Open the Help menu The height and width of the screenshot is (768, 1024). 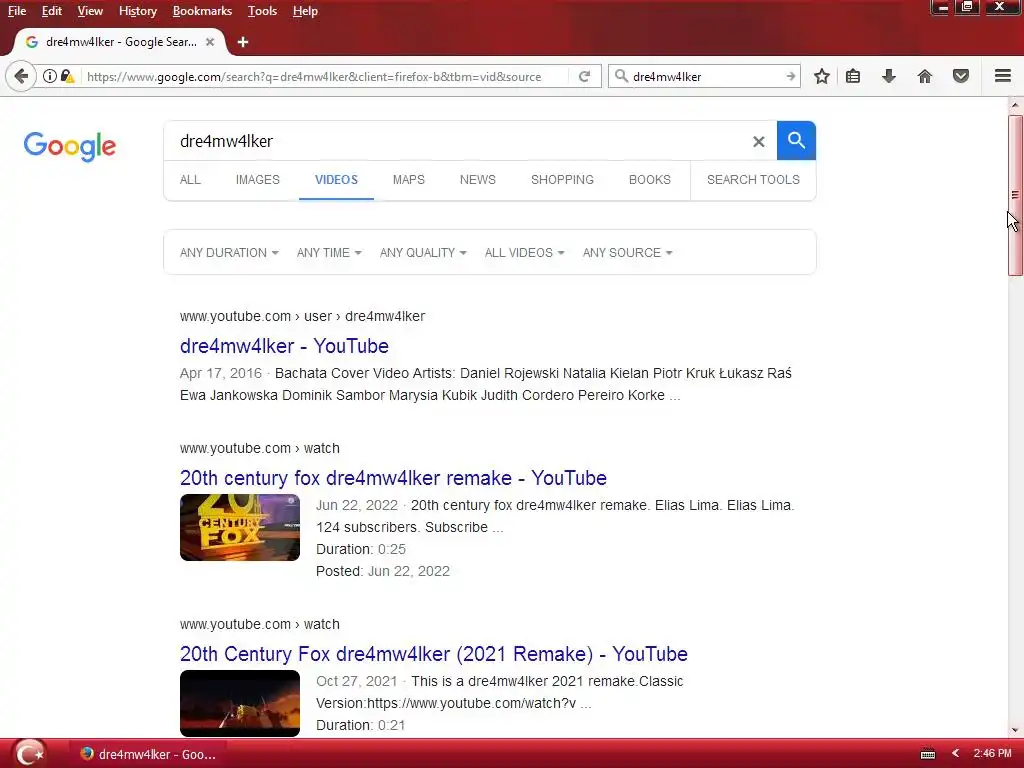305,11
